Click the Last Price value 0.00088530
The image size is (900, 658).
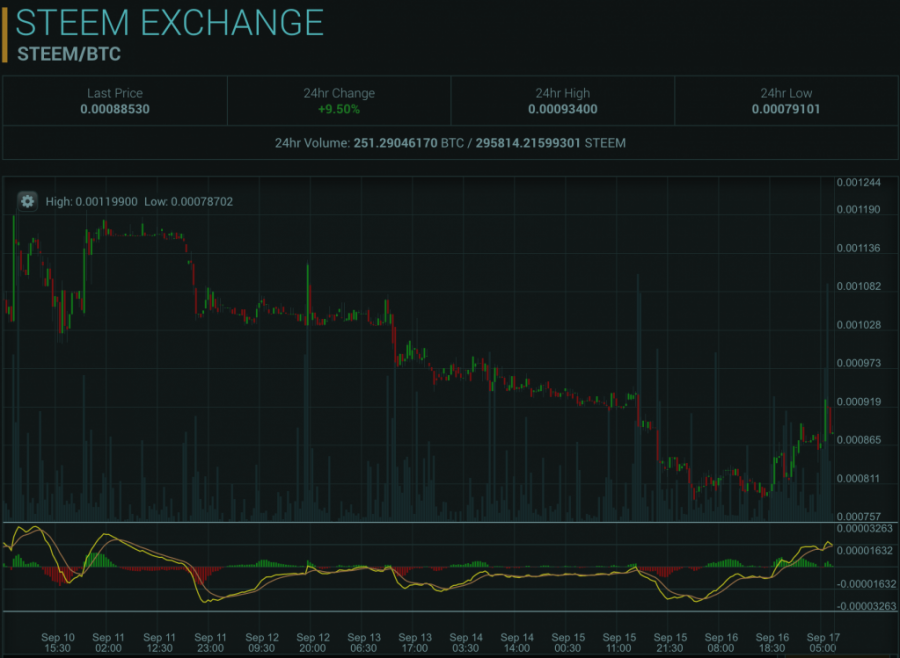[x=115, y=109]
